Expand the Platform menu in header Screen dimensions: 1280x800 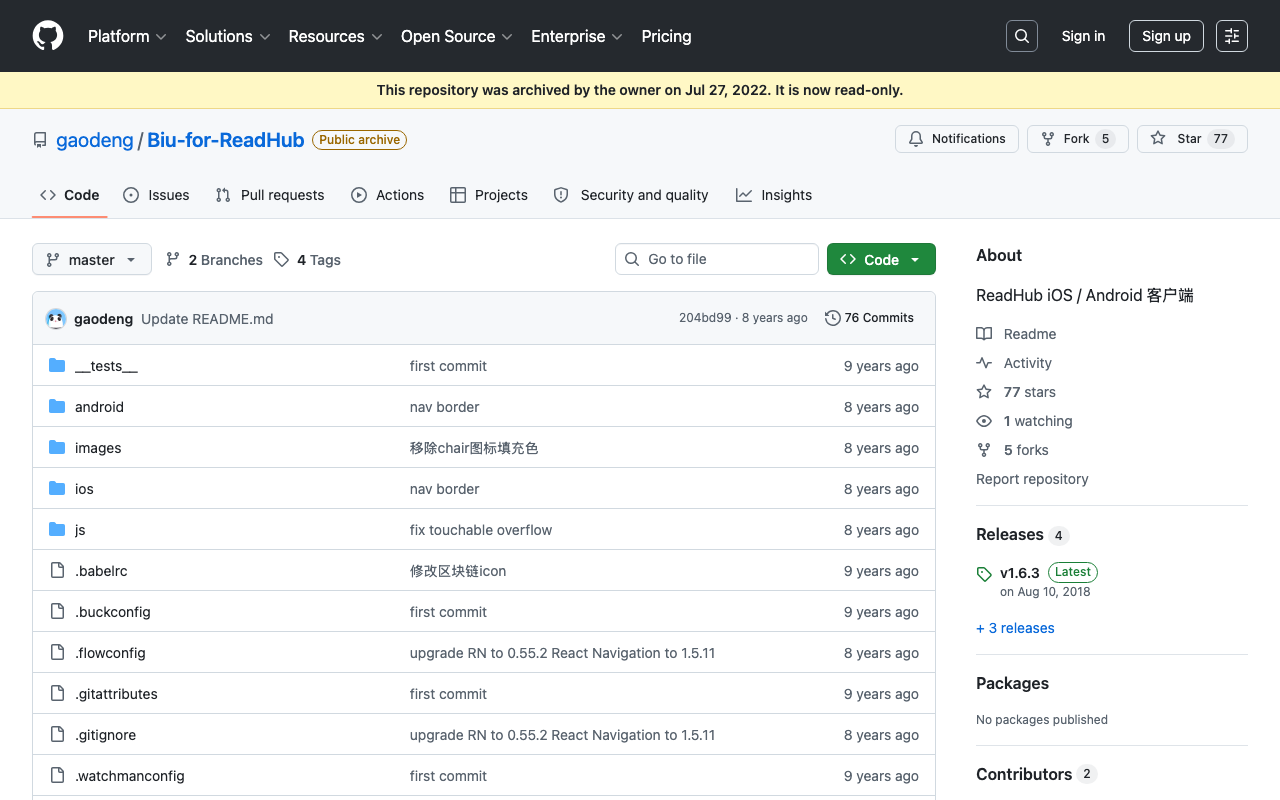[x=127, y=36]
